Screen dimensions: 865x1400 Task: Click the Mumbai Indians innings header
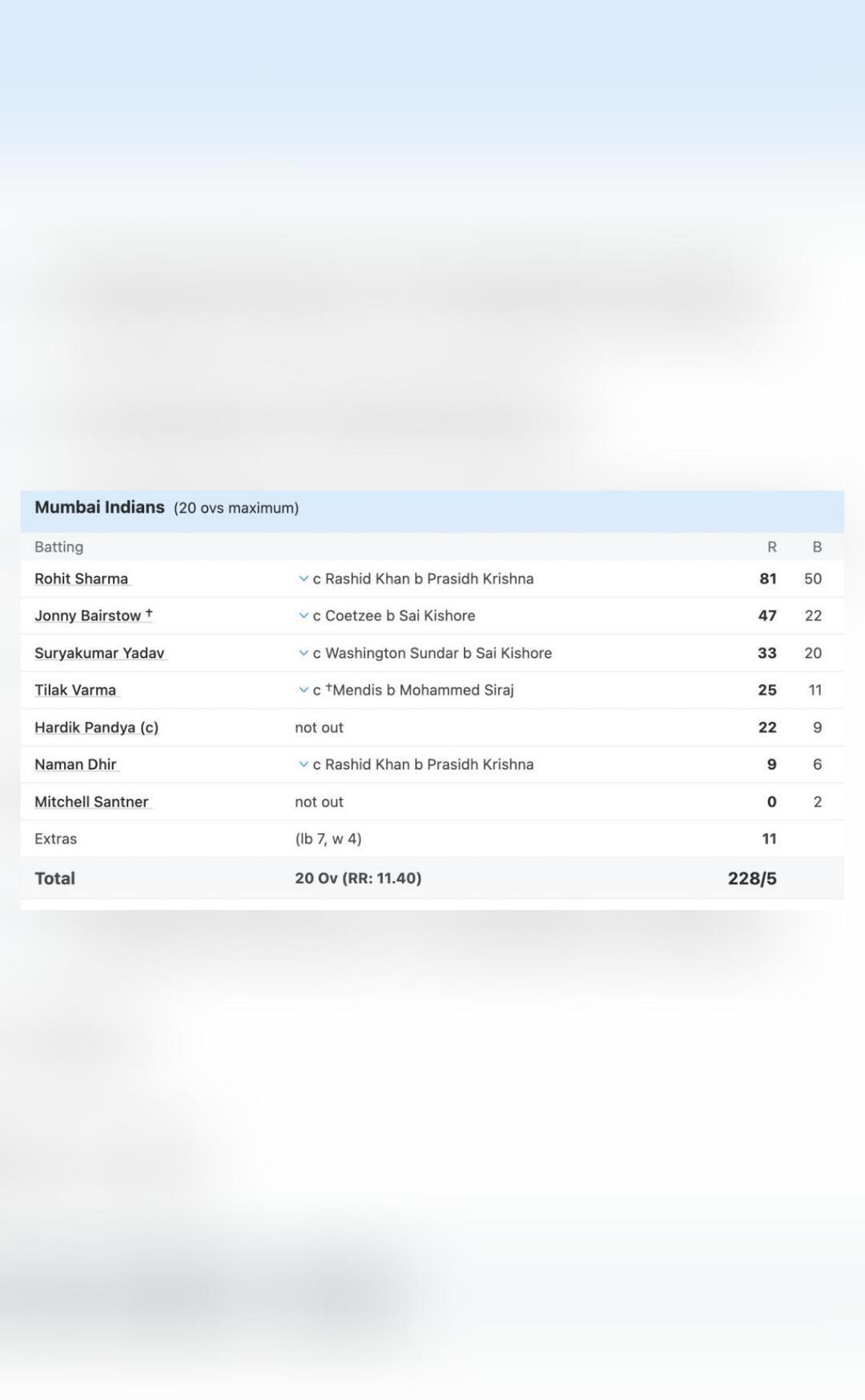pyautogui.click(x=99, y=508)
